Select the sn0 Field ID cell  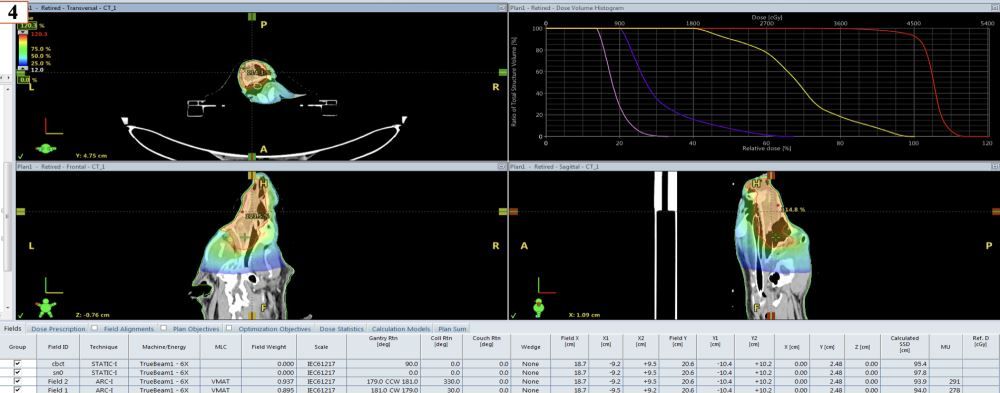point(57,372)
